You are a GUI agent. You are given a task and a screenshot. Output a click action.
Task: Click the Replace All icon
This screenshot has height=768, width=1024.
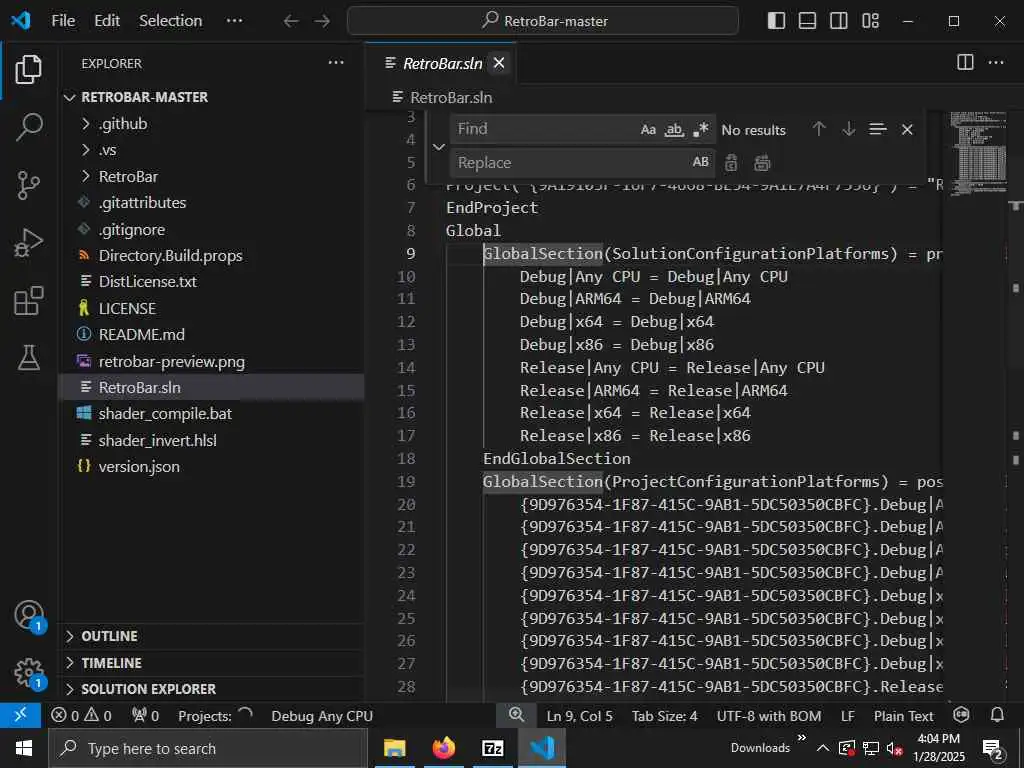point(762,163)
